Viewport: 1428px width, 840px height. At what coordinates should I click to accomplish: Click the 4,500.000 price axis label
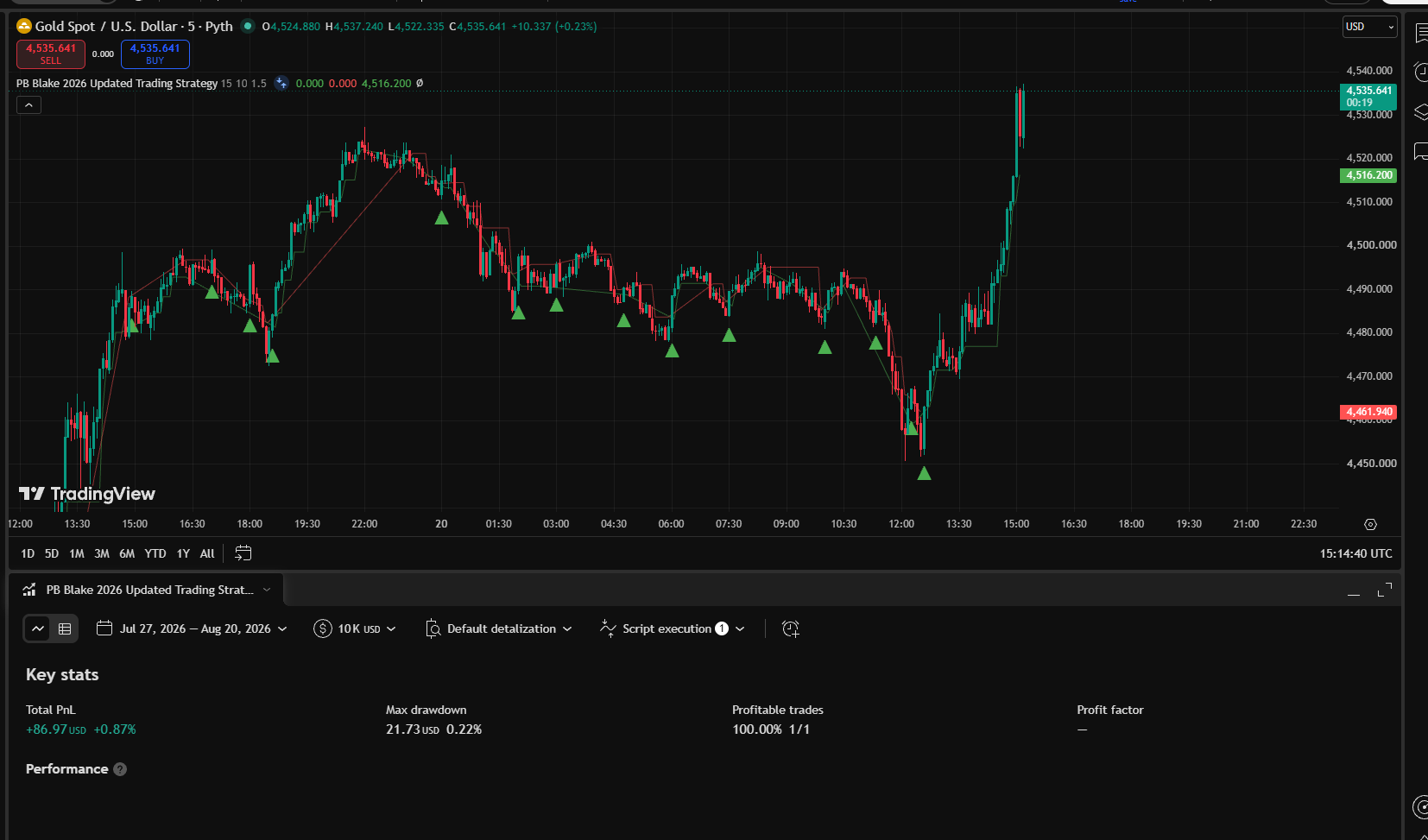1371,245
